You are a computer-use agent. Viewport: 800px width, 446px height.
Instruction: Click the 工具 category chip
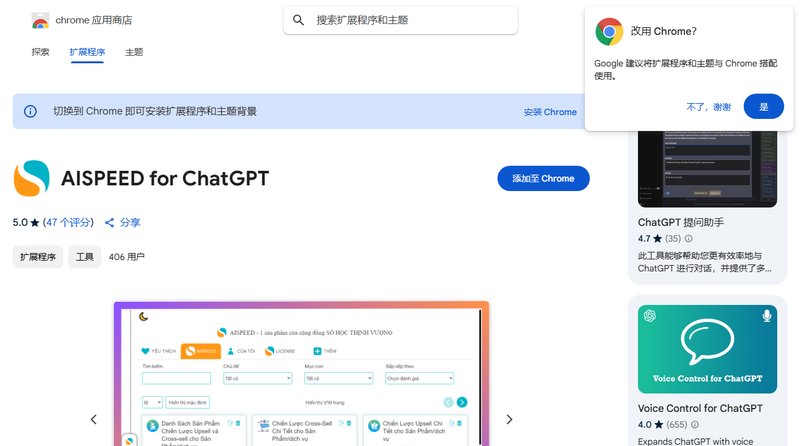(85, 257)
